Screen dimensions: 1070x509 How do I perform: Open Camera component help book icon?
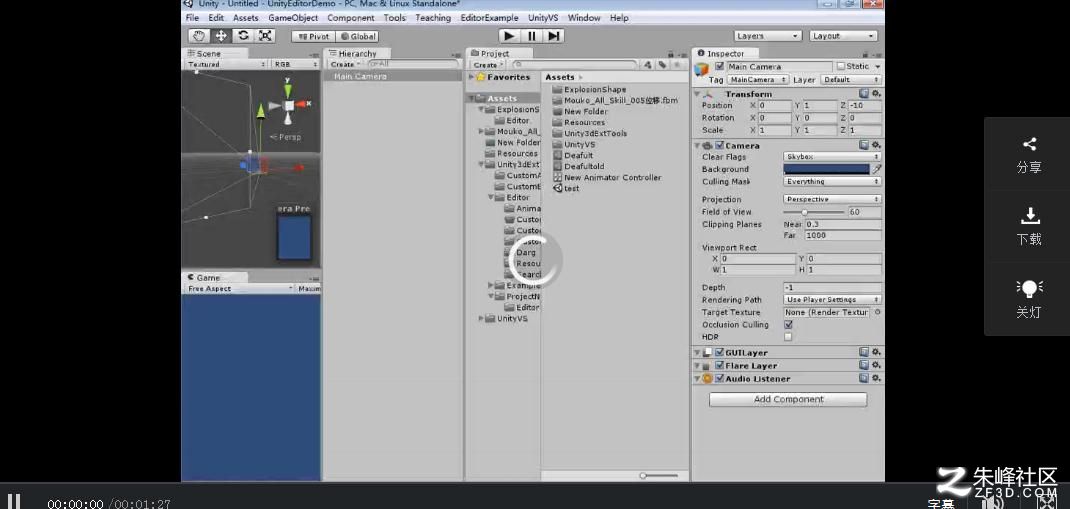coord(864,145)
